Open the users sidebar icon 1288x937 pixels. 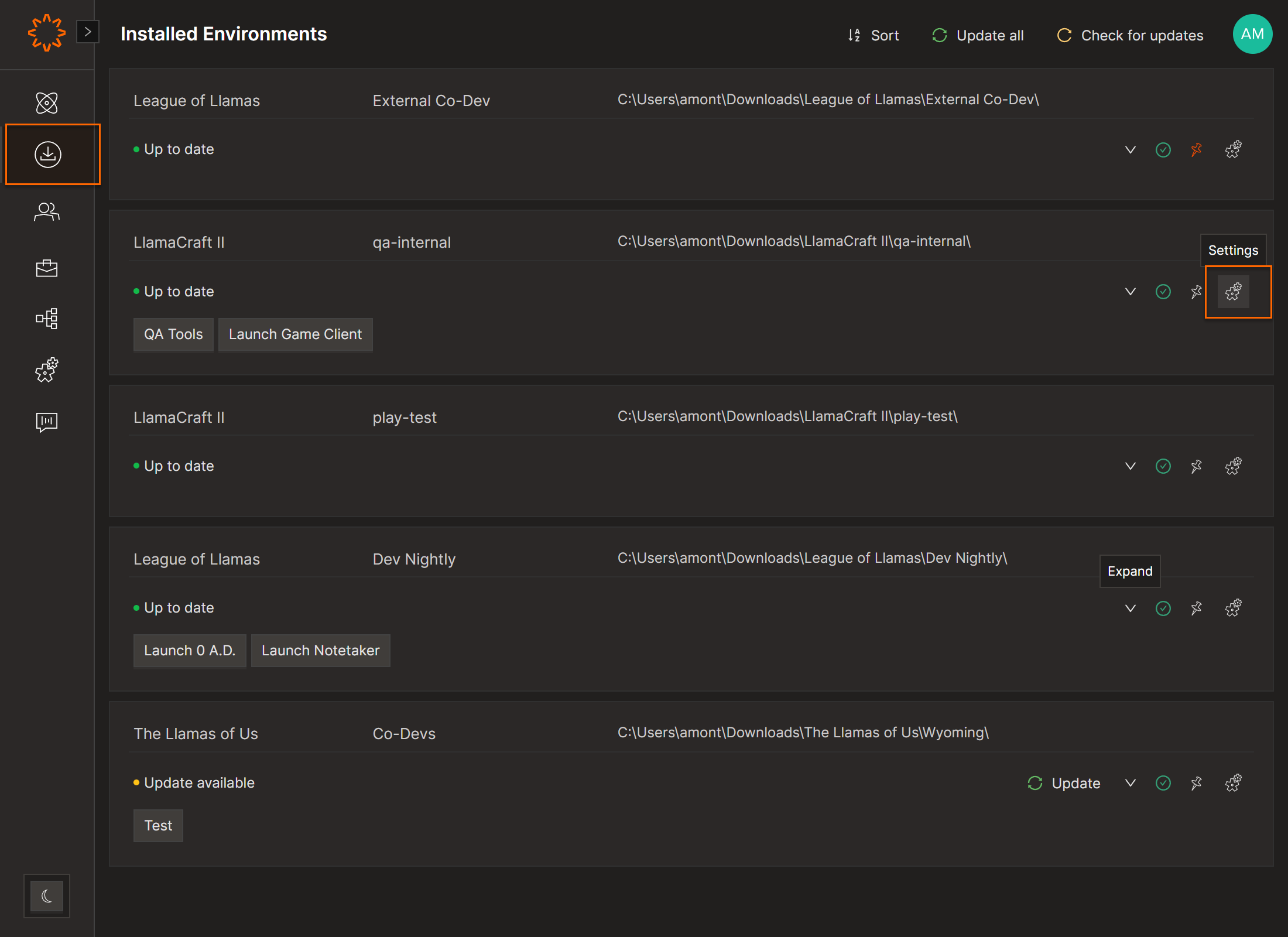point(47,211)
